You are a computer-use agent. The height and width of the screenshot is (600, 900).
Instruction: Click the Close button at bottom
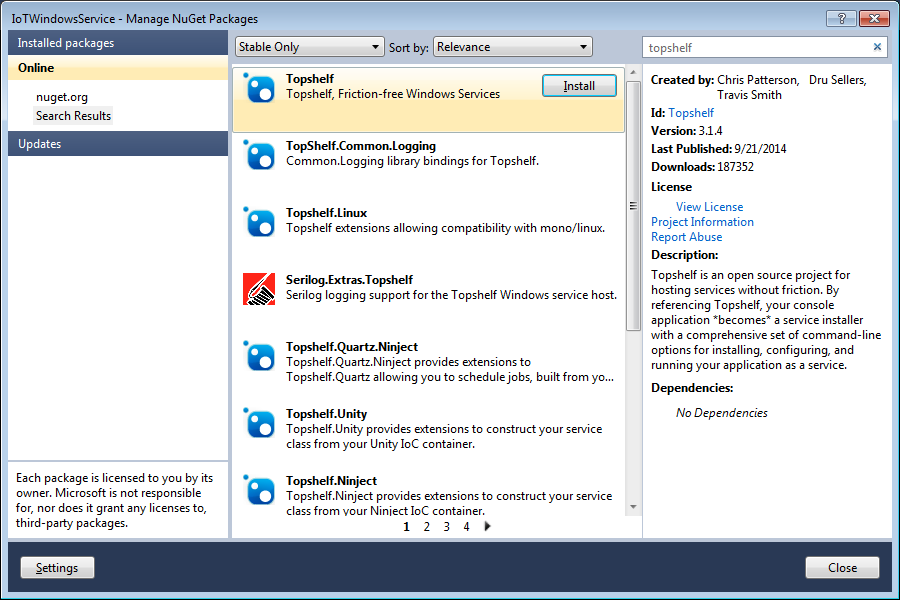point(843,568)
